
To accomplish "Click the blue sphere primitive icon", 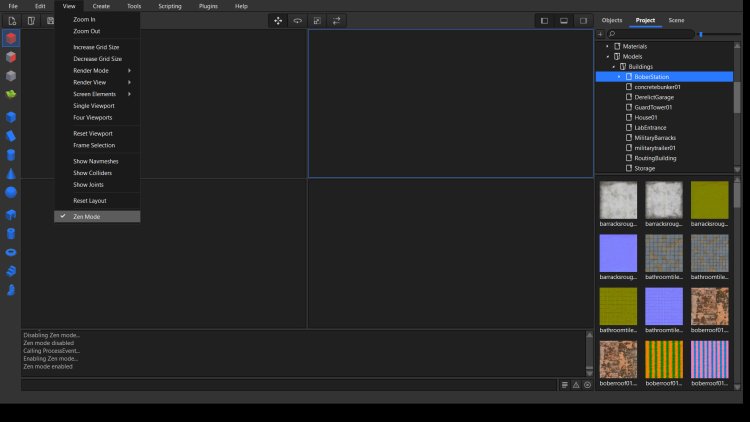I will tap(11, 192).
